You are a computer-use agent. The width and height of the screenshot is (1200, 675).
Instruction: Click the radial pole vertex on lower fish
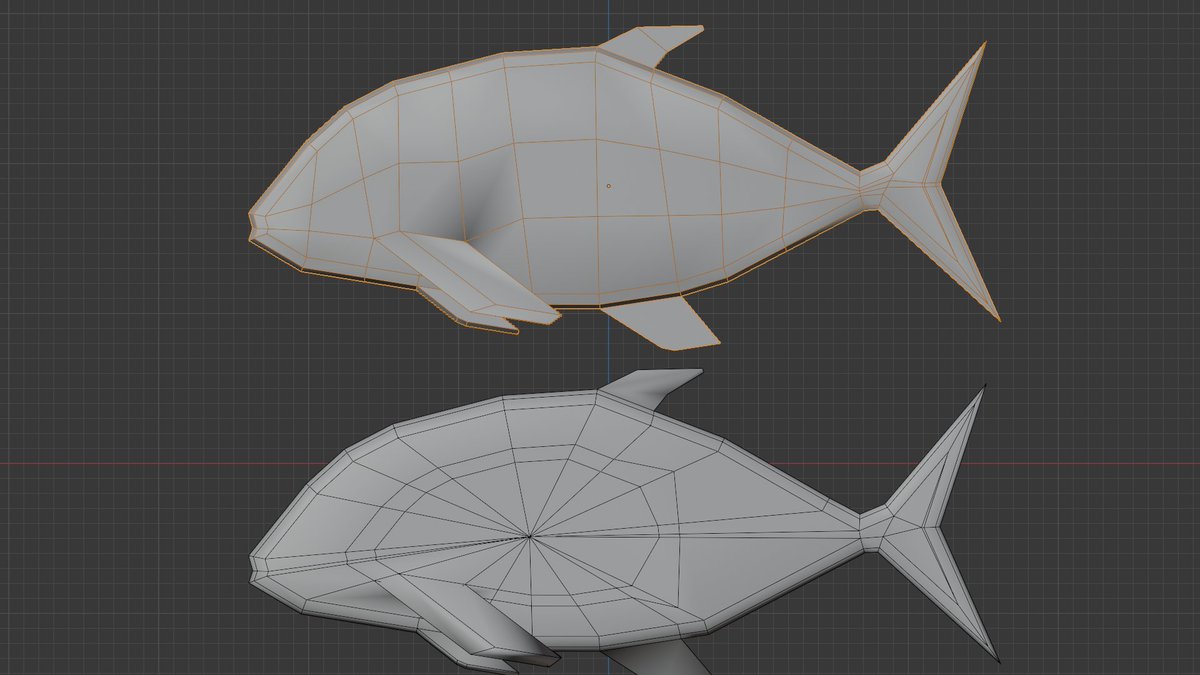point(531,538)
